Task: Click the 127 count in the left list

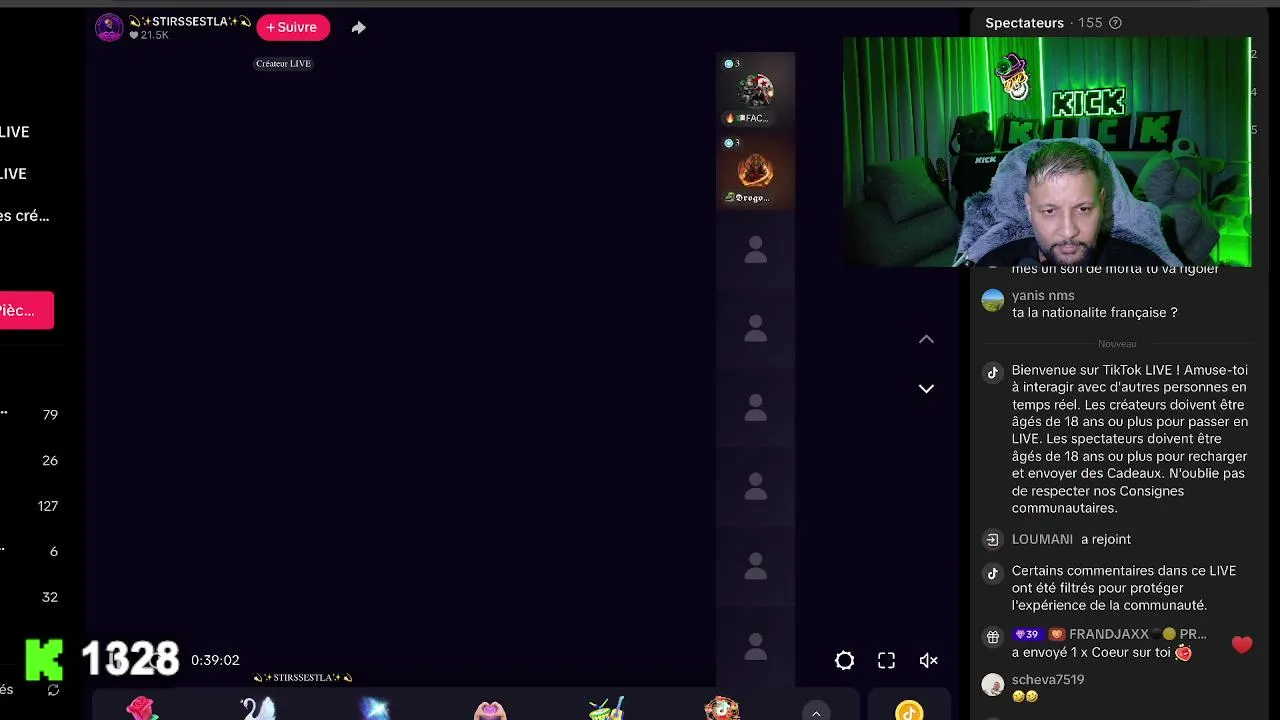Action: [48, 506]
